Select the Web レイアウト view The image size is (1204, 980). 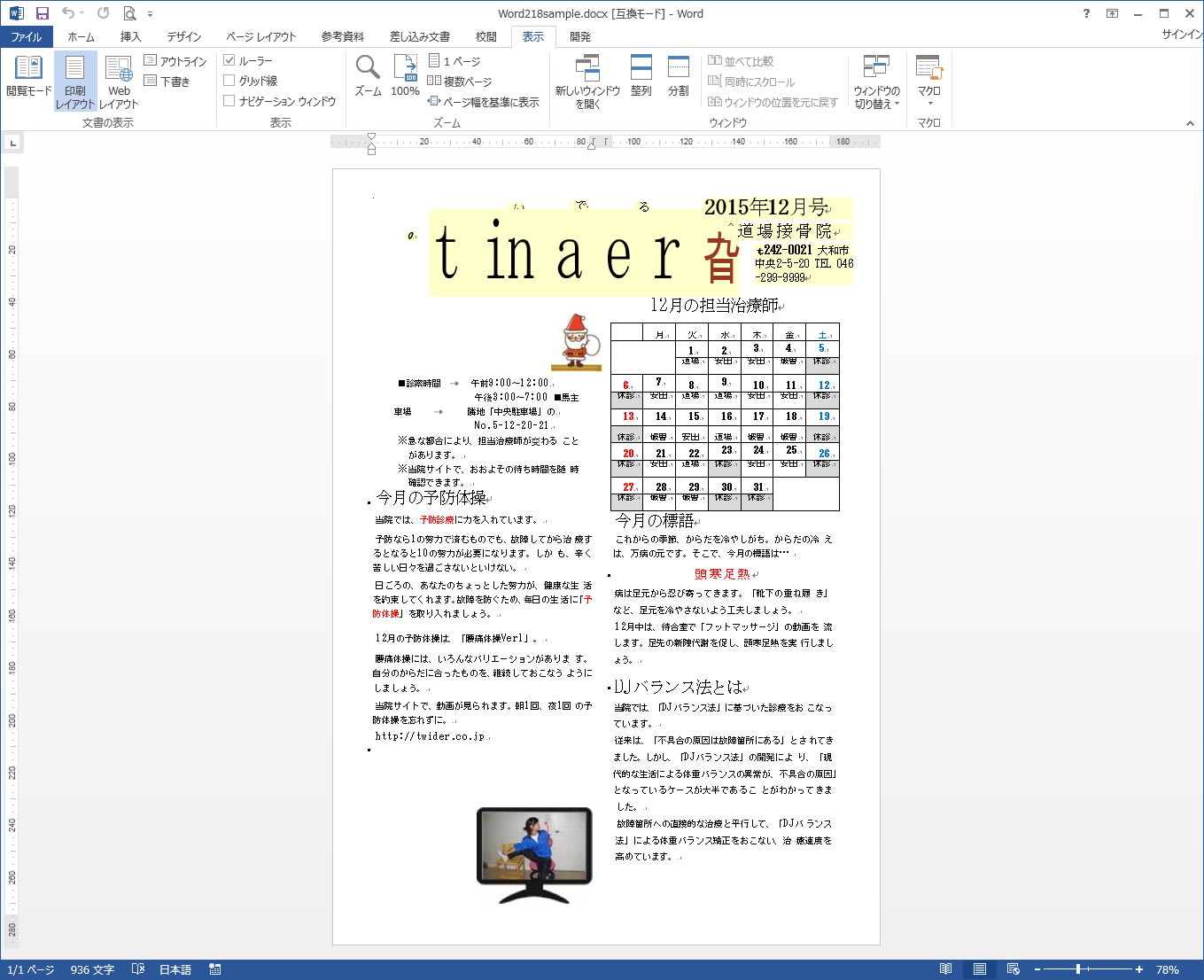pyautogui.click(x=119, y=80)
